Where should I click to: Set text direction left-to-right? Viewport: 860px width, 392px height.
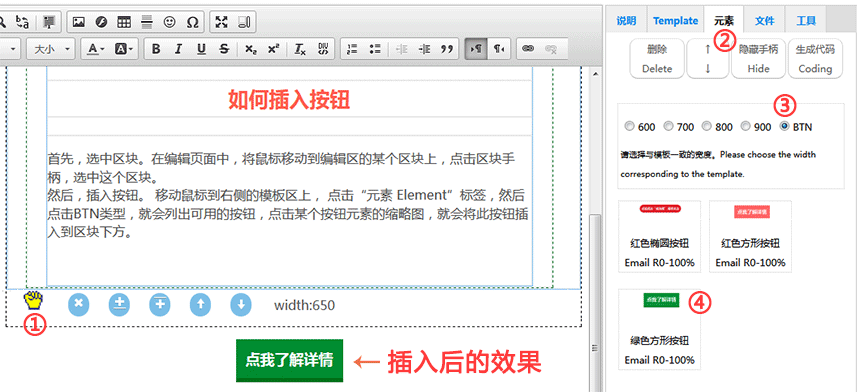pos(476,49)
